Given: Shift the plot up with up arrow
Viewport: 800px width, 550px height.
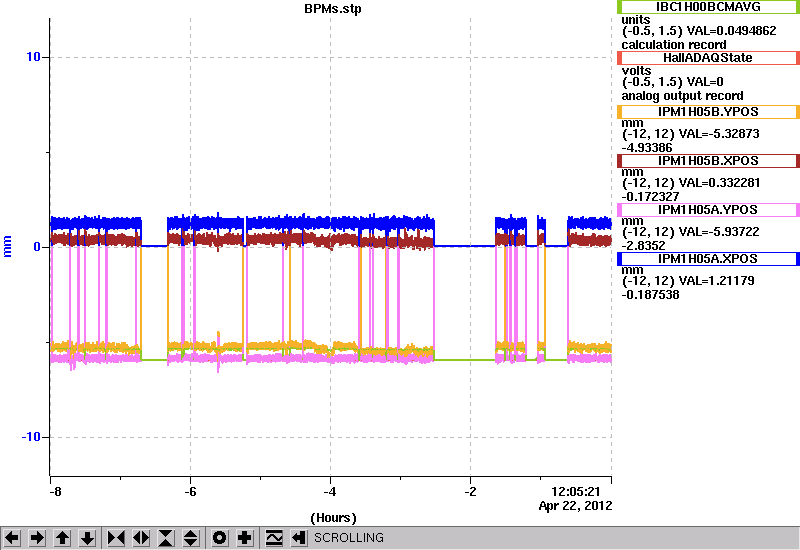Looking at the screenshot, I should pyautogui.click(x=62, y=538).
